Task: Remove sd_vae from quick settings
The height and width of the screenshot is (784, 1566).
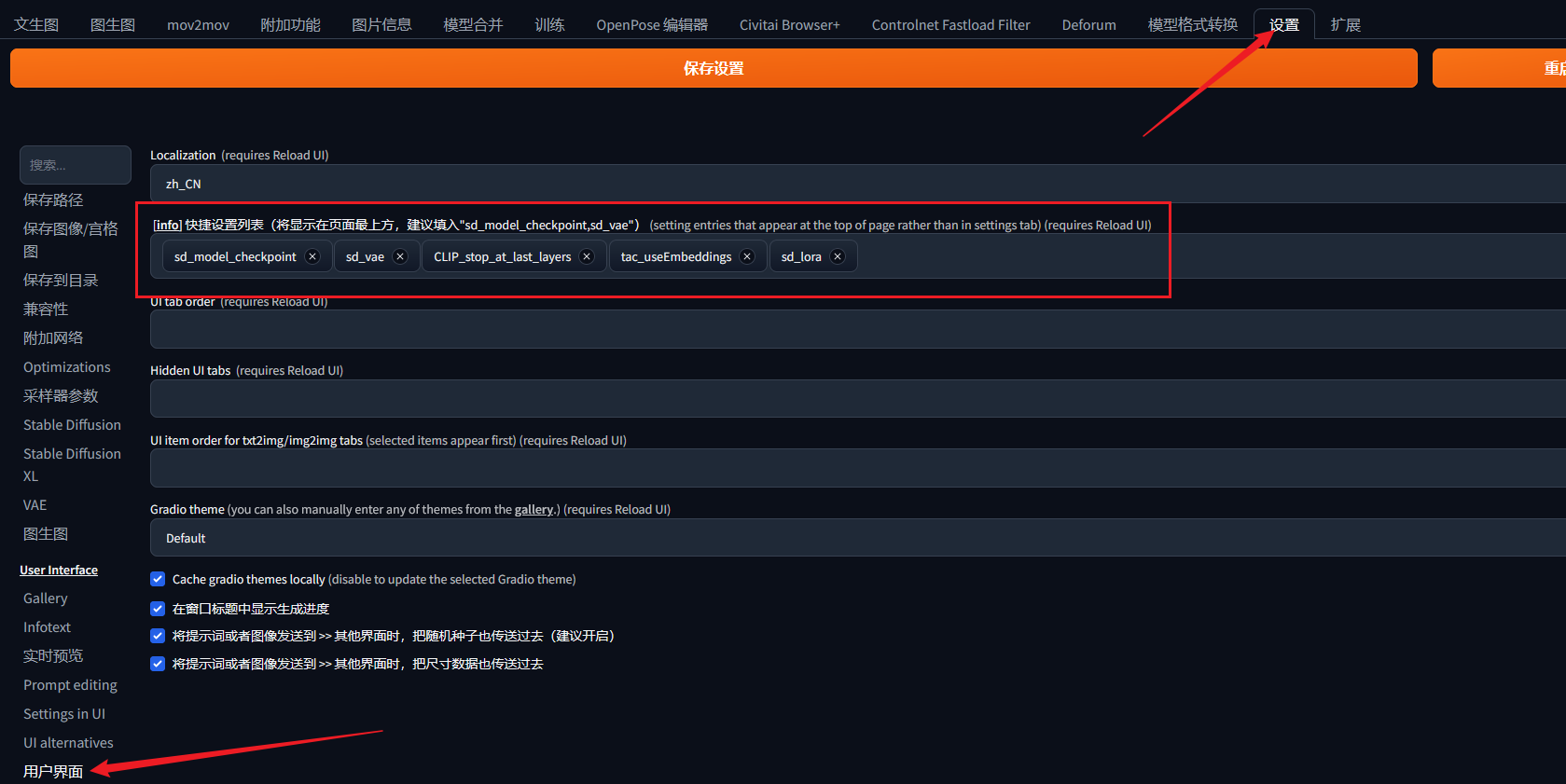Action: click(x=400, y=257)
